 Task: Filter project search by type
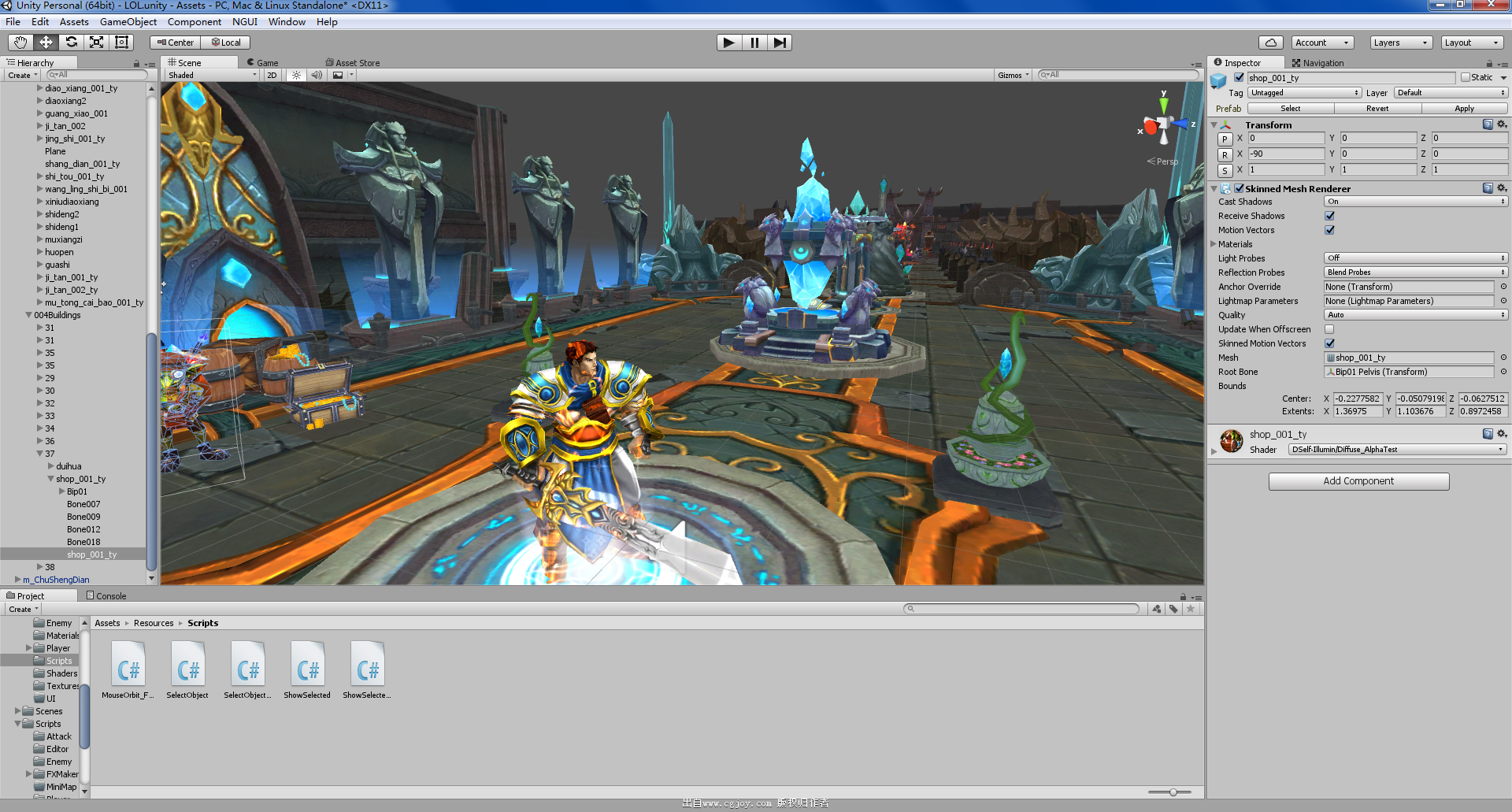pyautogui.click(x=1156, y=609)
